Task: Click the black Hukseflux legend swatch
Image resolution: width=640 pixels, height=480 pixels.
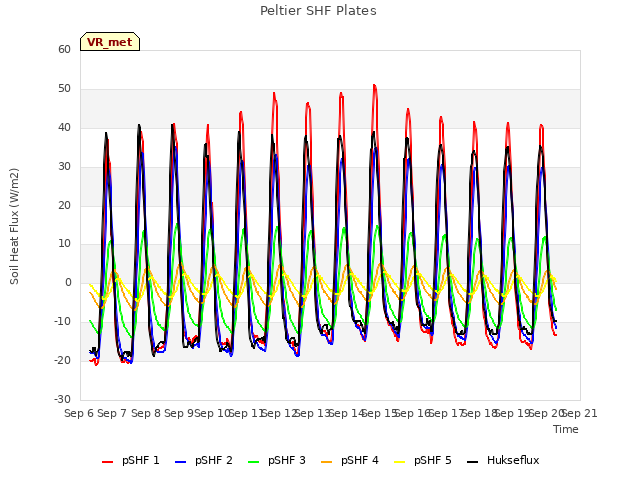Action: tap(472, 462)
